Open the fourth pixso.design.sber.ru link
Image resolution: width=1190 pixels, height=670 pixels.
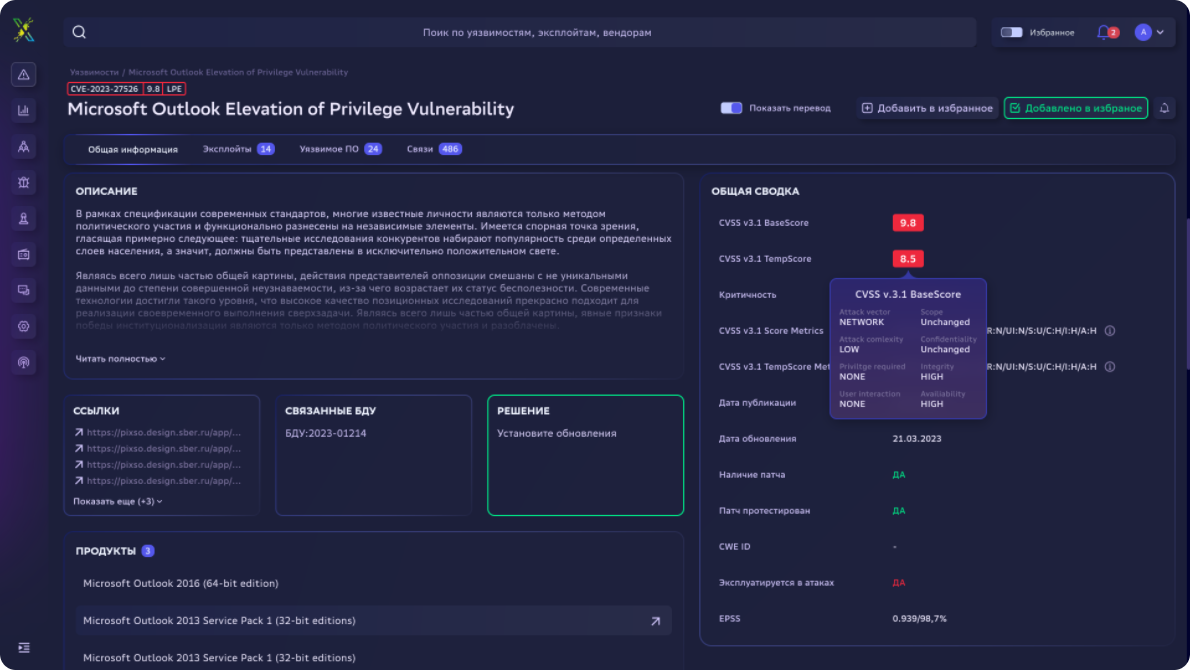click(157, 480)
